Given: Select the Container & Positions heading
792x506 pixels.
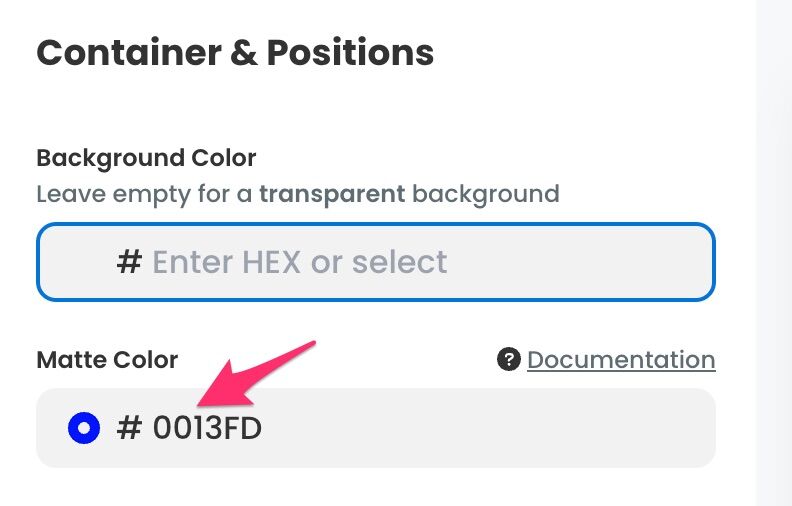Looking at the screenshot, I should click(x=235, y=53).
